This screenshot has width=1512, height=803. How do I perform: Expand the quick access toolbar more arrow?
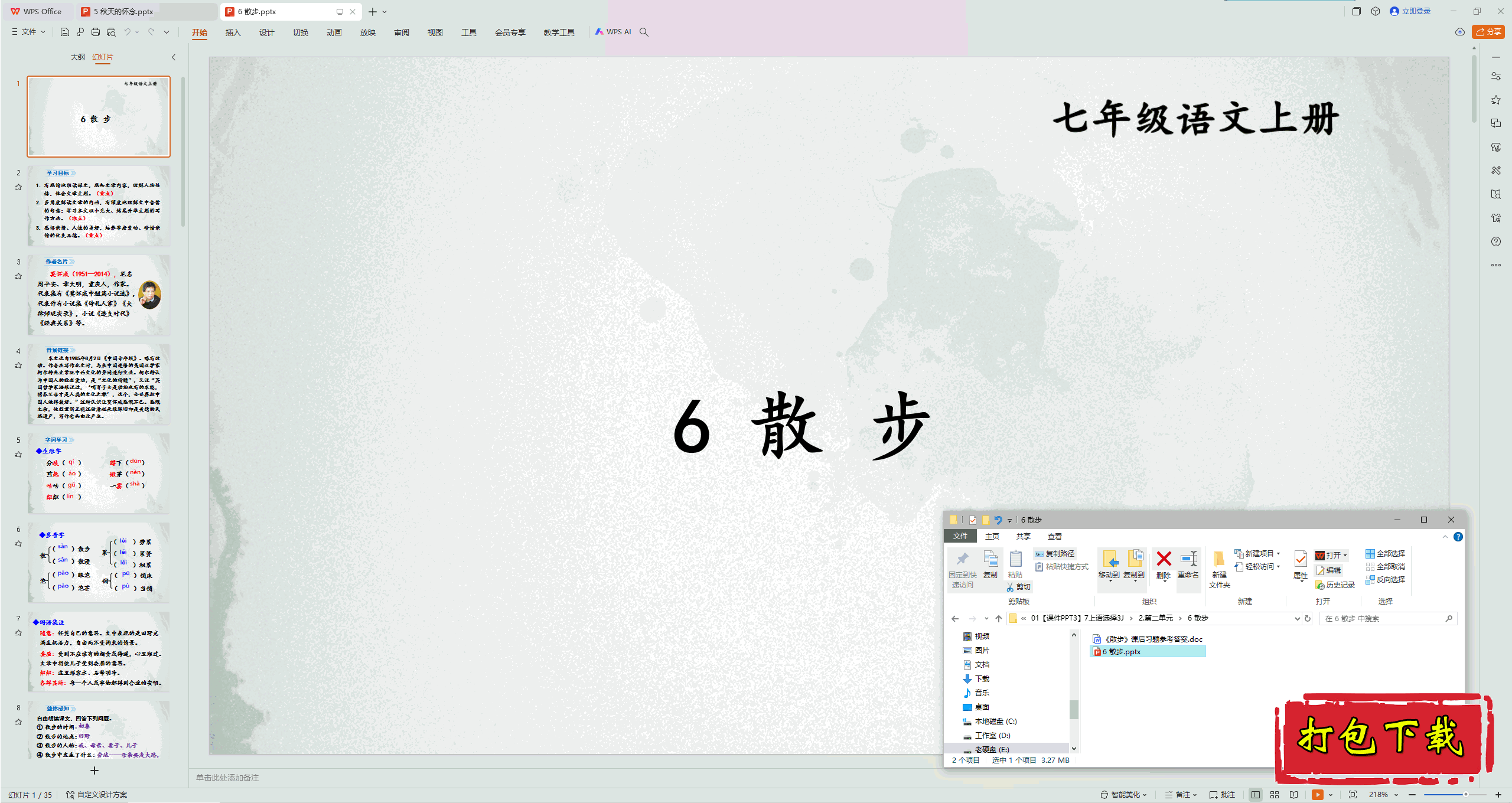(x=167, y=32)
